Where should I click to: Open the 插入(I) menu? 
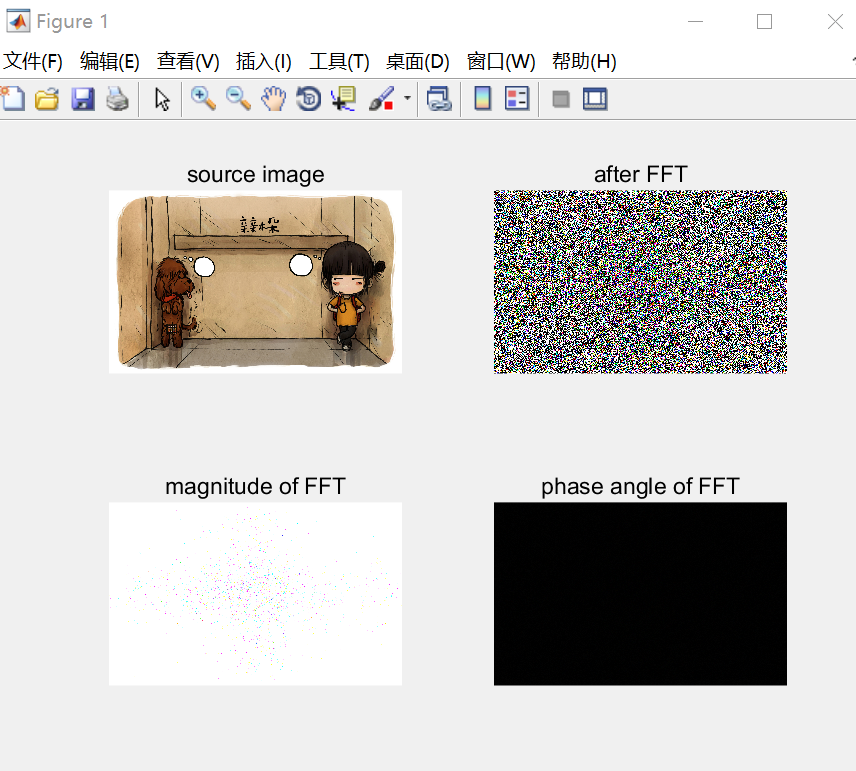pyautogui.click(x=264, y=61)
